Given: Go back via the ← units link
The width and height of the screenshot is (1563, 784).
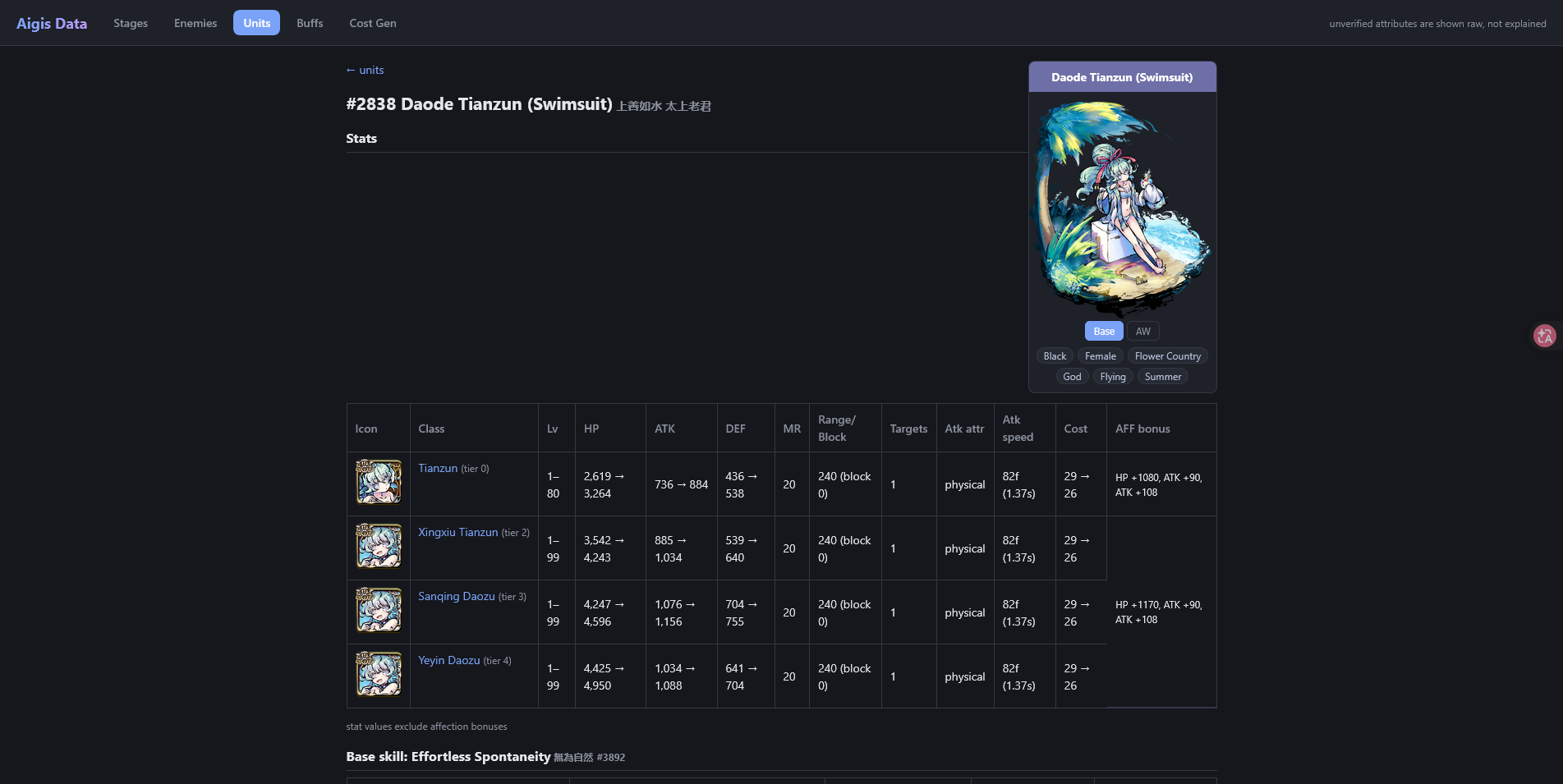Looking at the screenshot, I should pos(365,70).
